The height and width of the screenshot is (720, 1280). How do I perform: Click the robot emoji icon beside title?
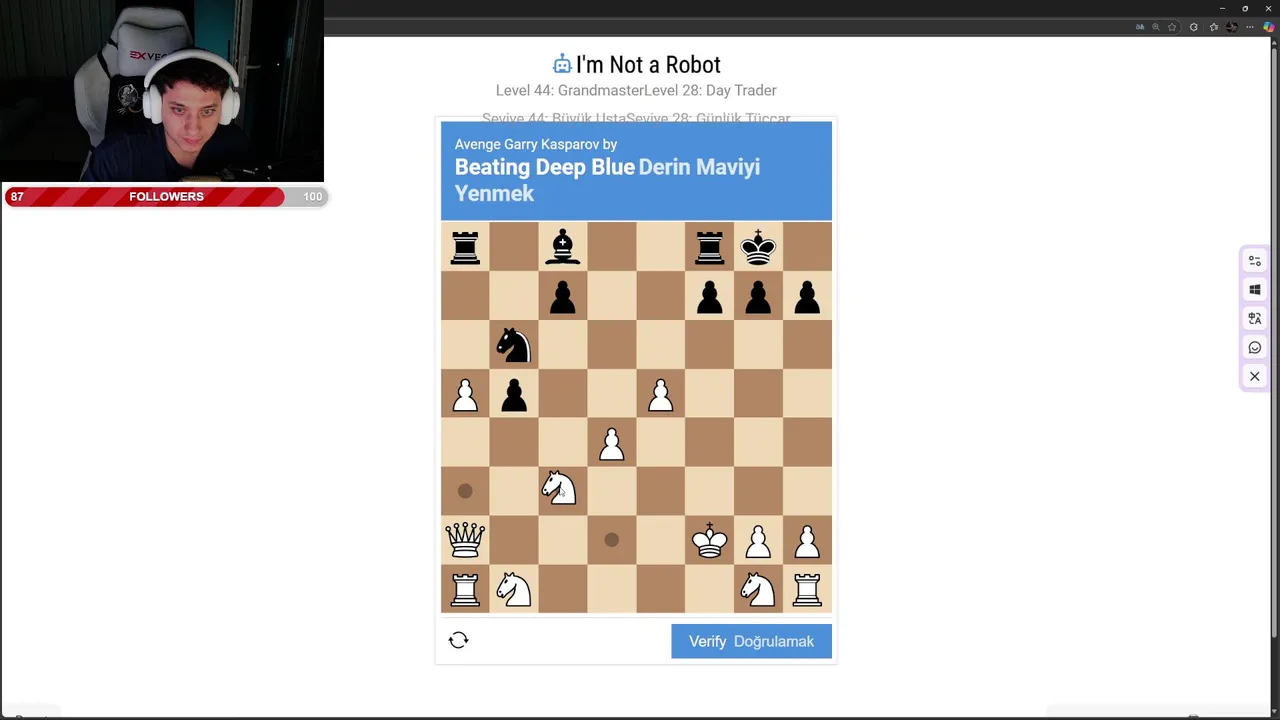pyautogui.click(x=562, y=64)
